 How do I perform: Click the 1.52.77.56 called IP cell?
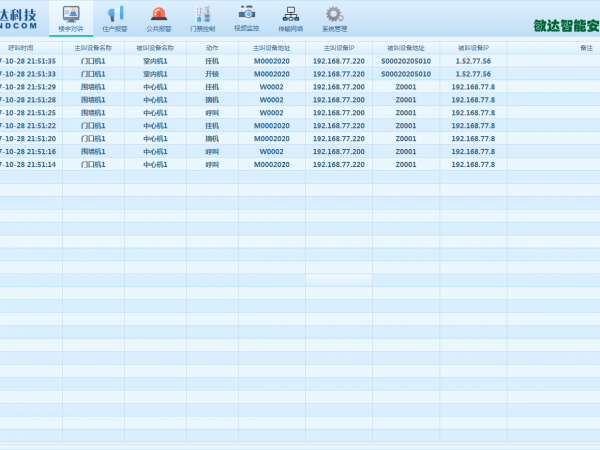click(473, 61)
